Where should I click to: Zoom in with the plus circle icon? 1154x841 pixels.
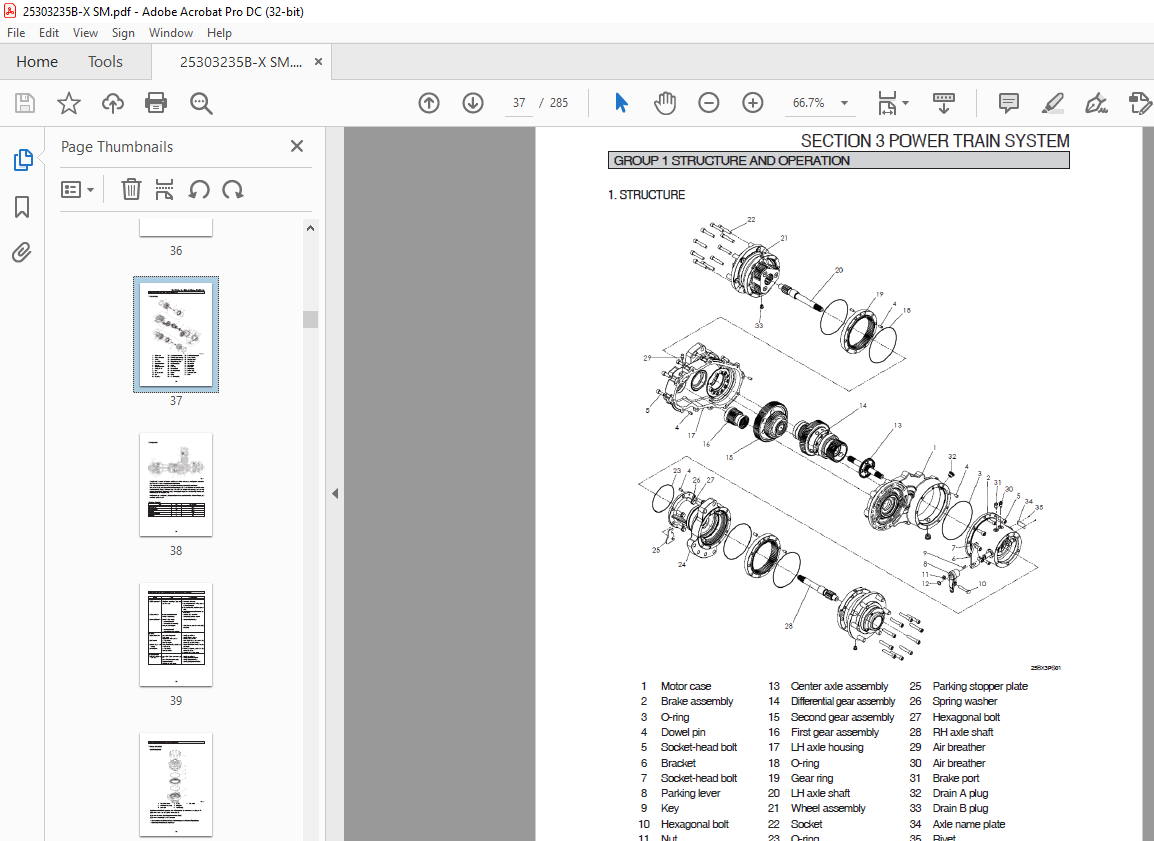click(752, 103)
